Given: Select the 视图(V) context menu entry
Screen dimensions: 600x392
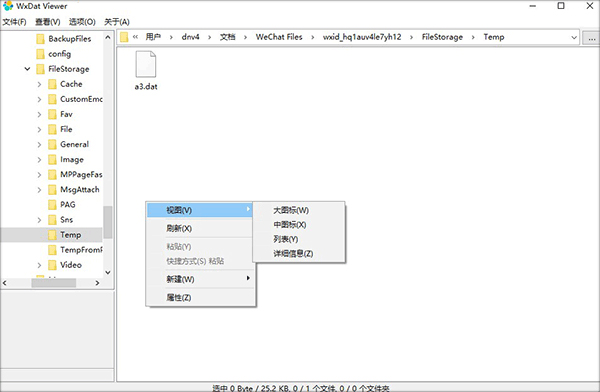Looking at the screenshot, I should pos(199,210).
